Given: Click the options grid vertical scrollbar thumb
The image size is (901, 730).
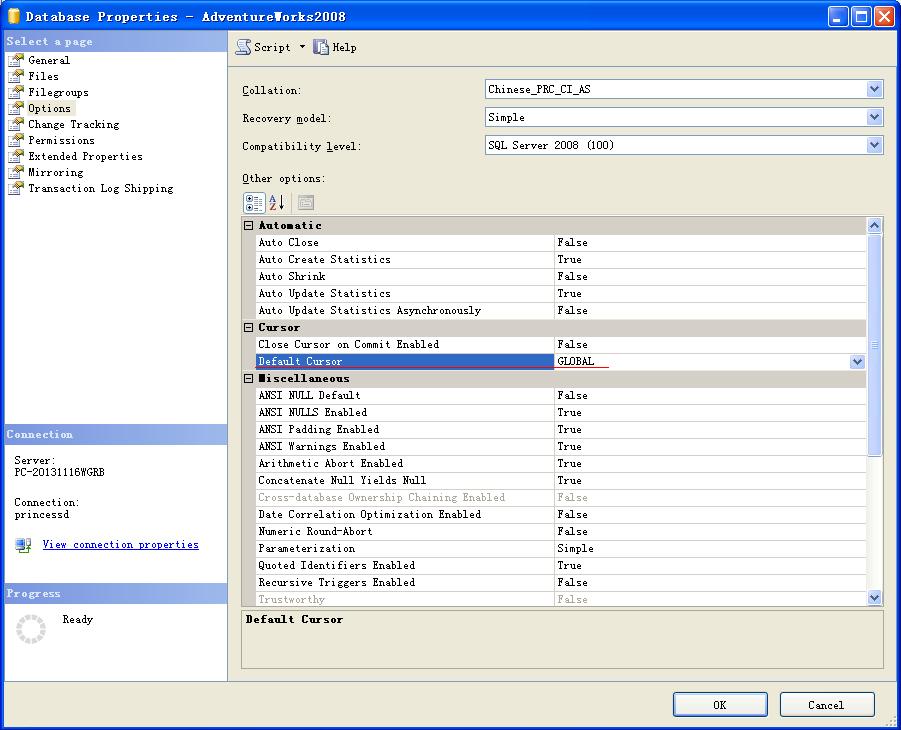Looking at the screenshot, I should 874,345.
